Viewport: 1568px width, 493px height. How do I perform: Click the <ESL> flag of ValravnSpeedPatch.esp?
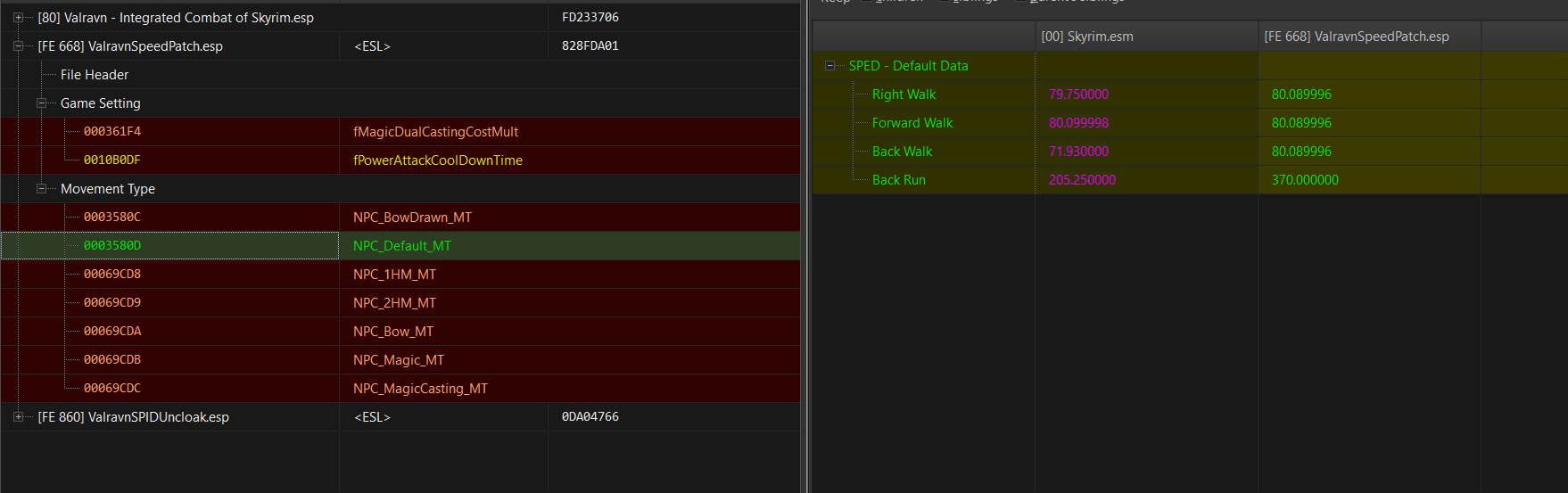(x=372, y=46)
